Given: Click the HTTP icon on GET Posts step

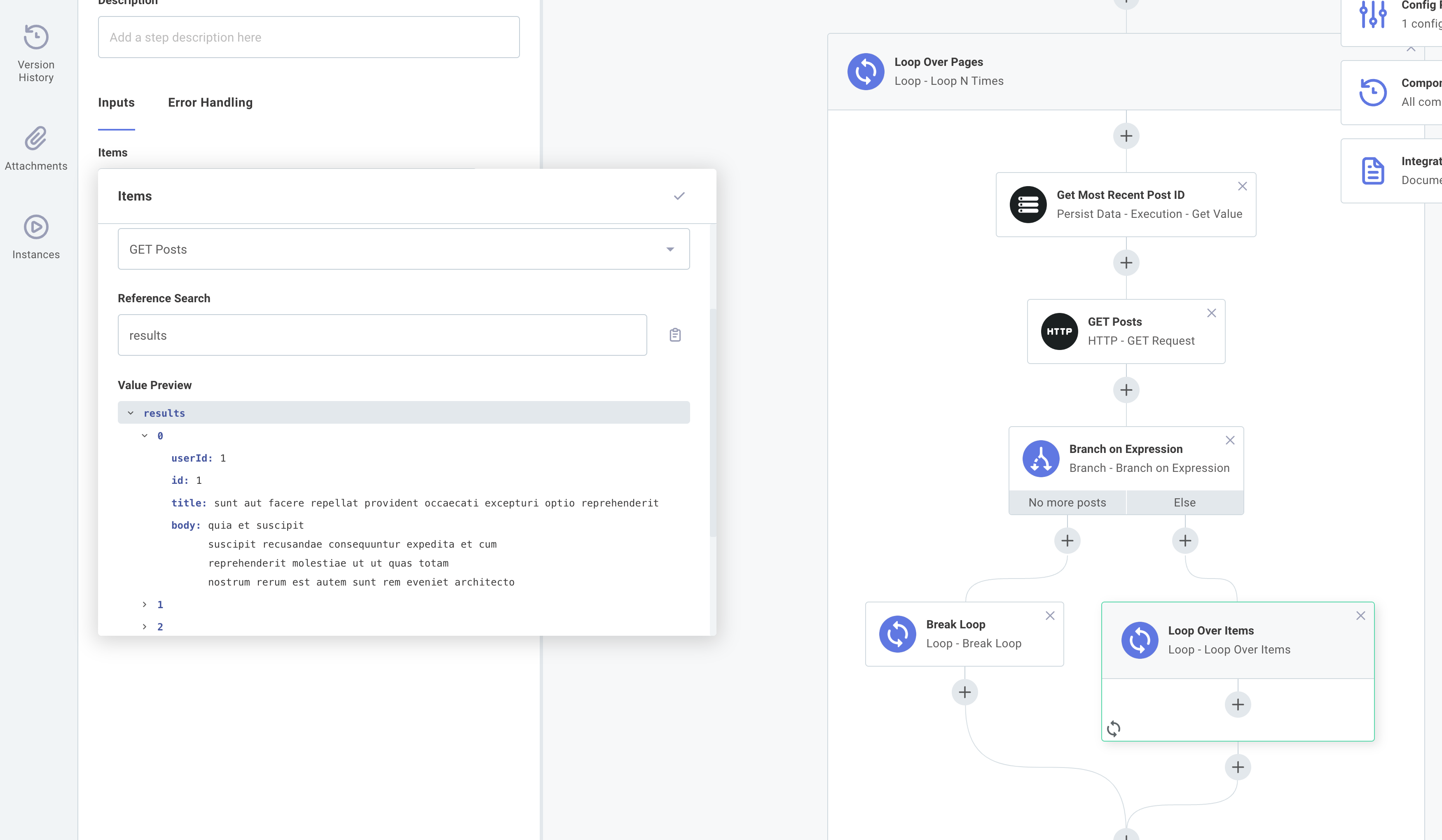Looking at the screenshot, I should point(1059,331).
